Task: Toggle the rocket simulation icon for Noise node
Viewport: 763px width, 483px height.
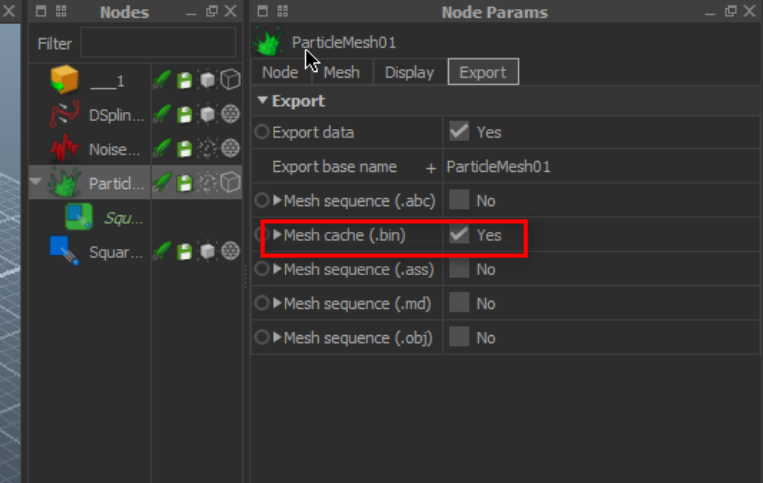Action: pos(164,149)
